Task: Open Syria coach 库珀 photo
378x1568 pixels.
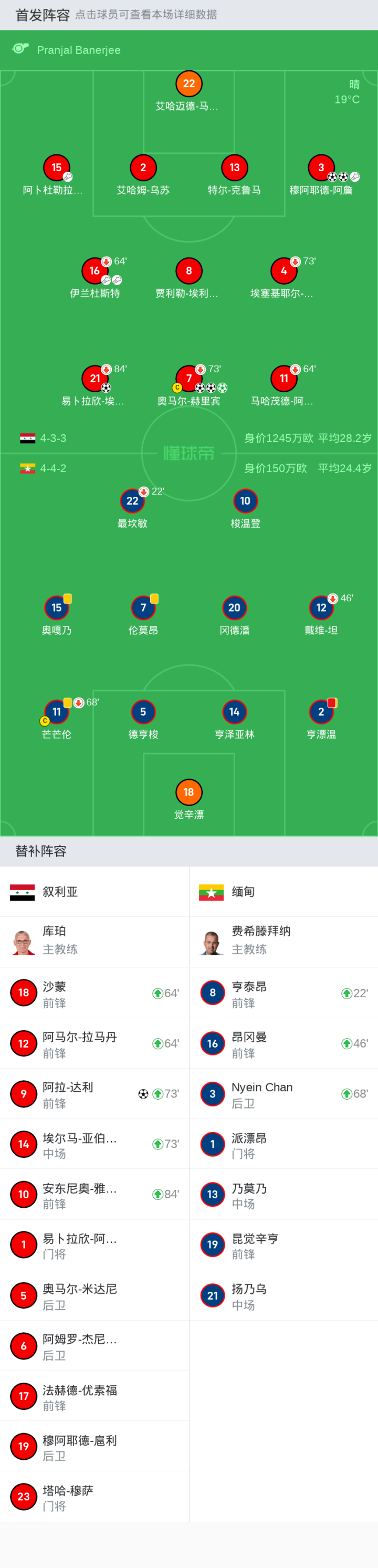Action: [x=23, y=942]
